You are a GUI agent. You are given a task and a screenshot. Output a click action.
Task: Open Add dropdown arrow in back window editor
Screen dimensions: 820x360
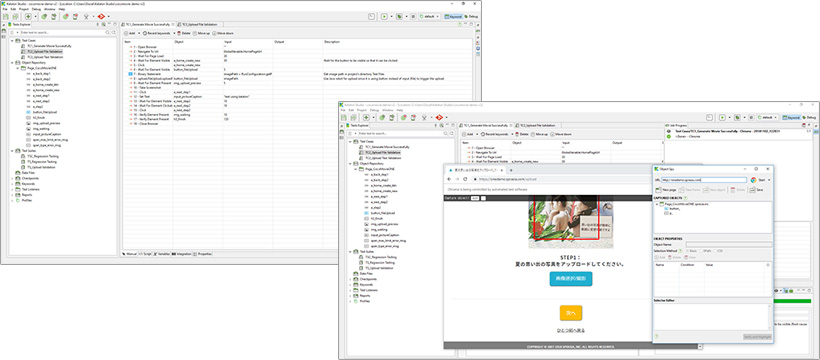(x=139, y=33)
